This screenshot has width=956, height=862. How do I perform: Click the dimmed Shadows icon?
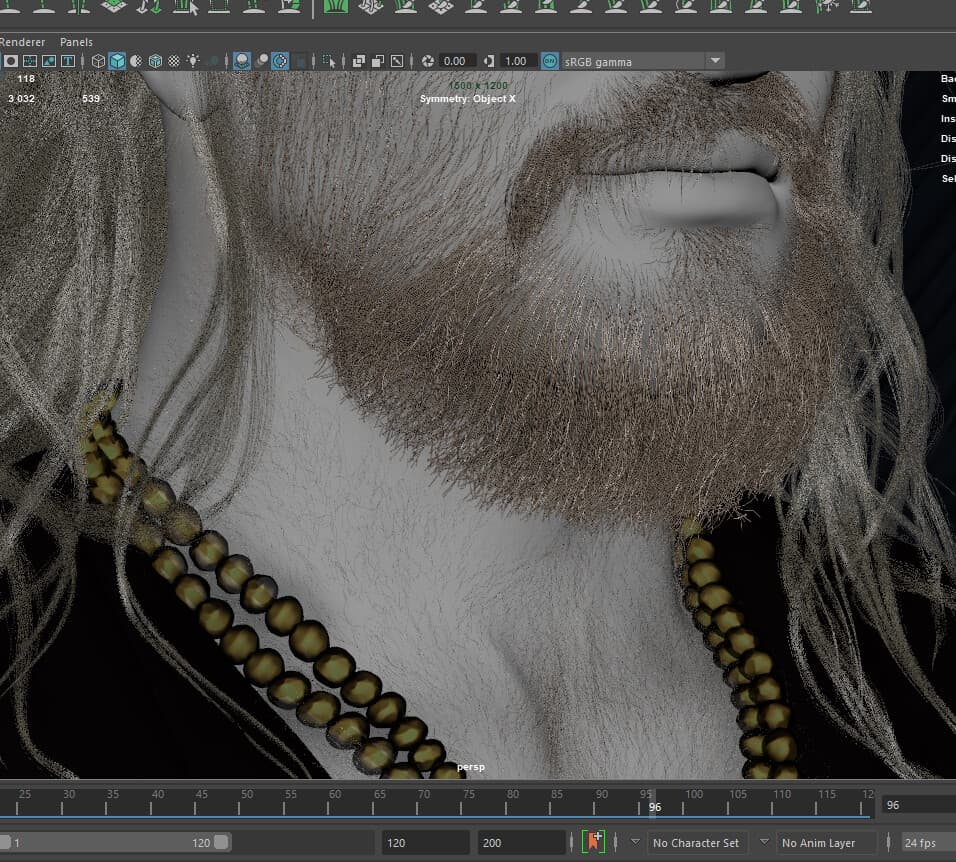[x=213, y=61]
